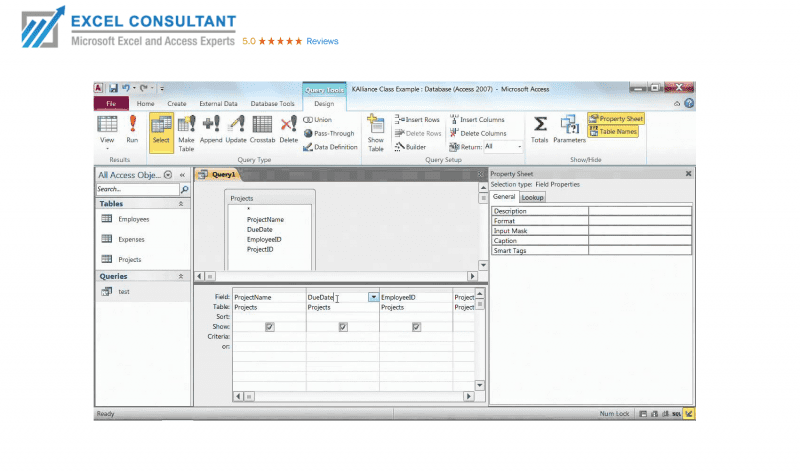Minimize the ribbon with caret icon

point(677,104)
